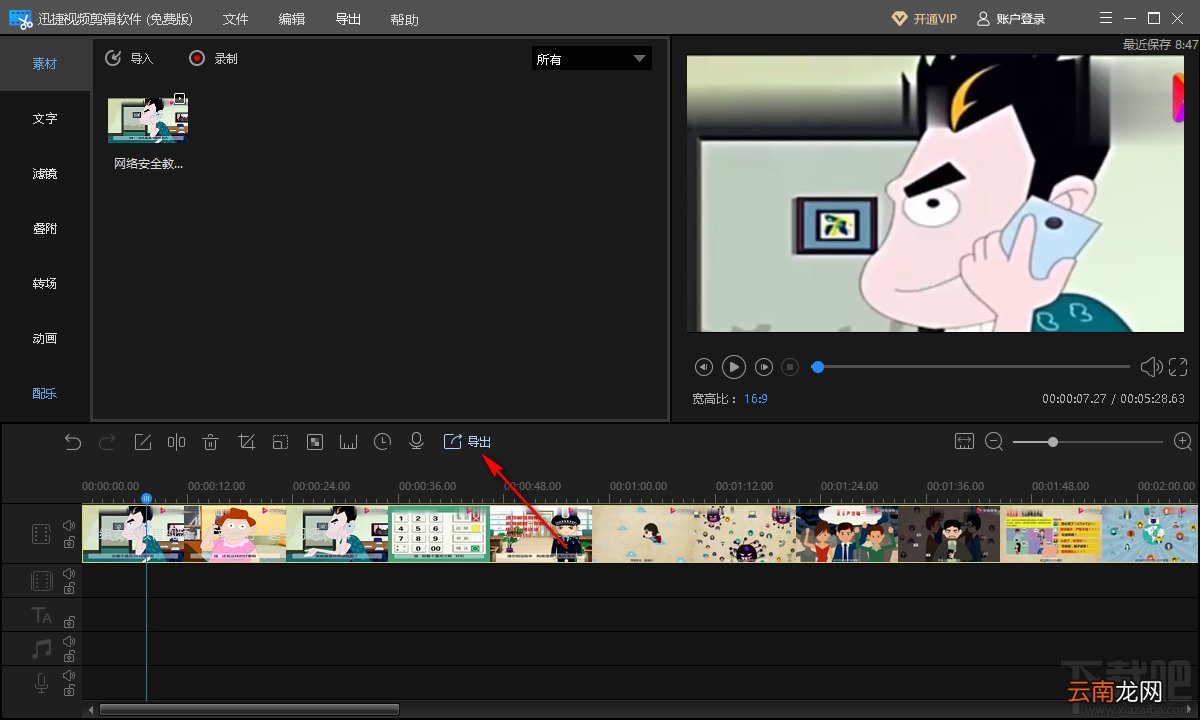Zoom in the timeline with plus icon

click(1183, 441)
